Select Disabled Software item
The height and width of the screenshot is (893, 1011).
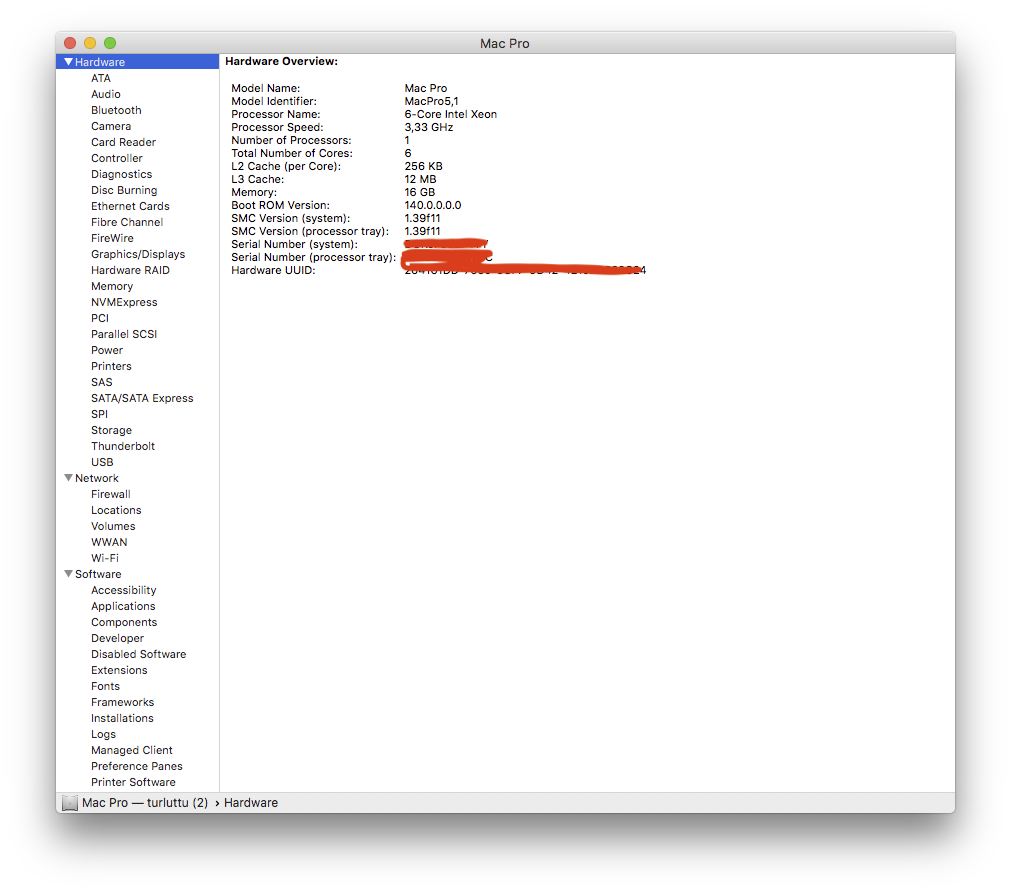[x=138, y=654]
